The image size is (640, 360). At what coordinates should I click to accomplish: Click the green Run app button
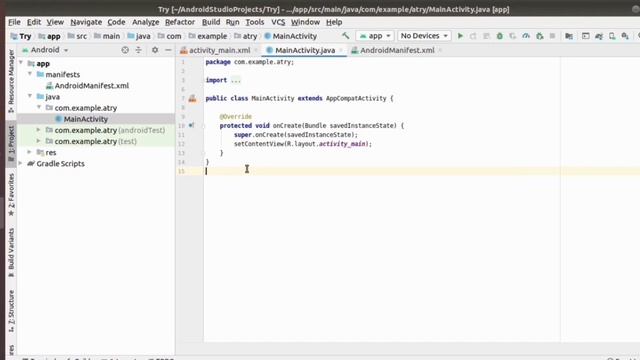point(460,36)
